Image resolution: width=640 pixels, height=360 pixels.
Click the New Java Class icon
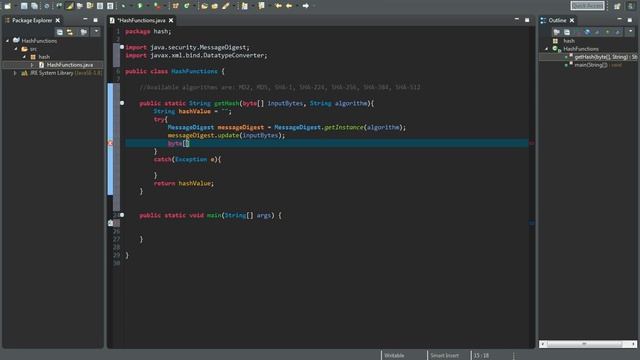[187, 6]
